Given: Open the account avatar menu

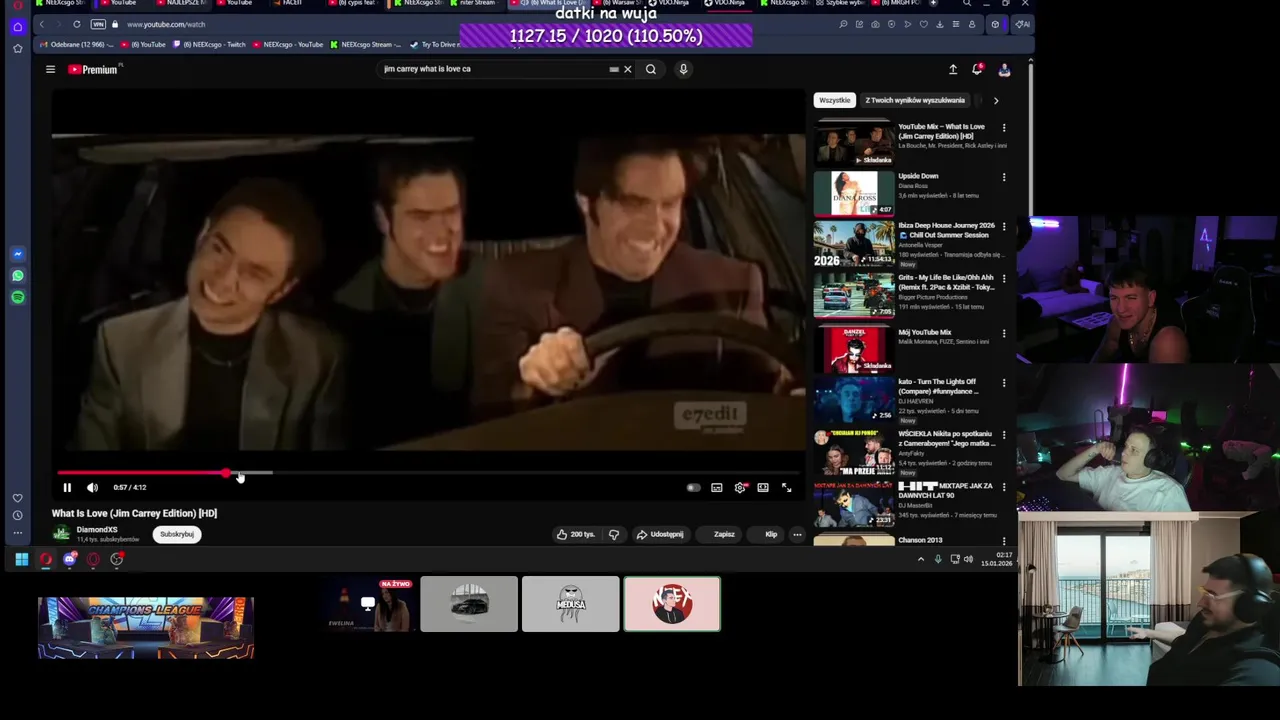Looking at the screenshot, I should pos(1004,69).
